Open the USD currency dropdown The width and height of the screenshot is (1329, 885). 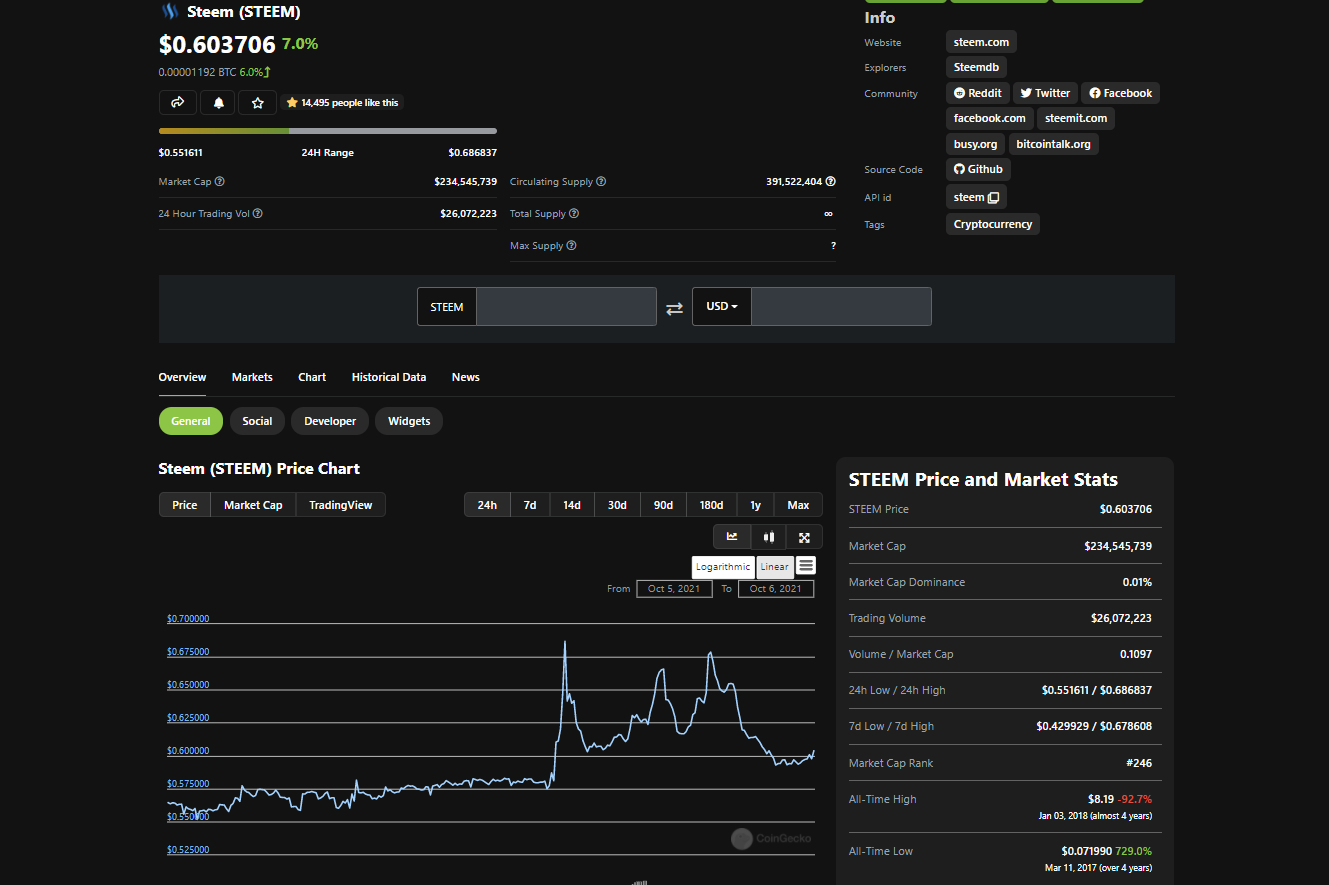coord(721,307)
